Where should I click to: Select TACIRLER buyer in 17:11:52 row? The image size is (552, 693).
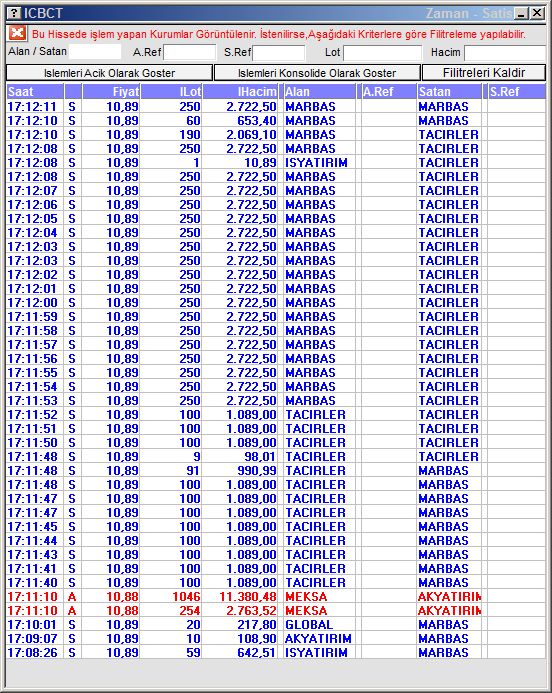(x=320, y=415)
